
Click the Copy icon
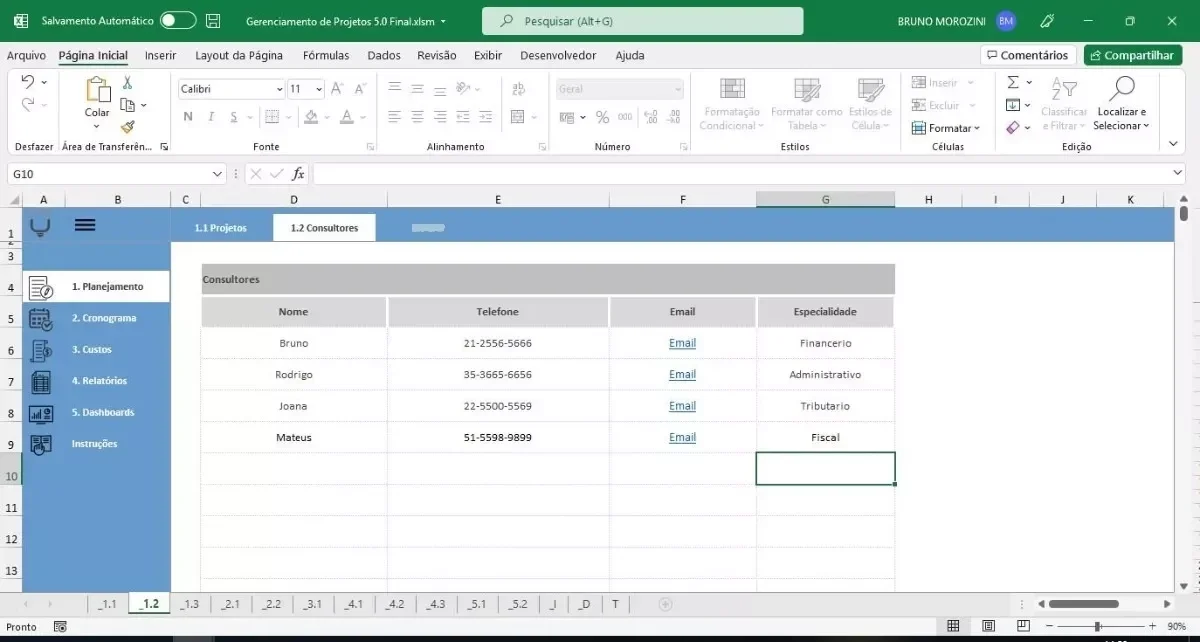[x=128, y=105]
